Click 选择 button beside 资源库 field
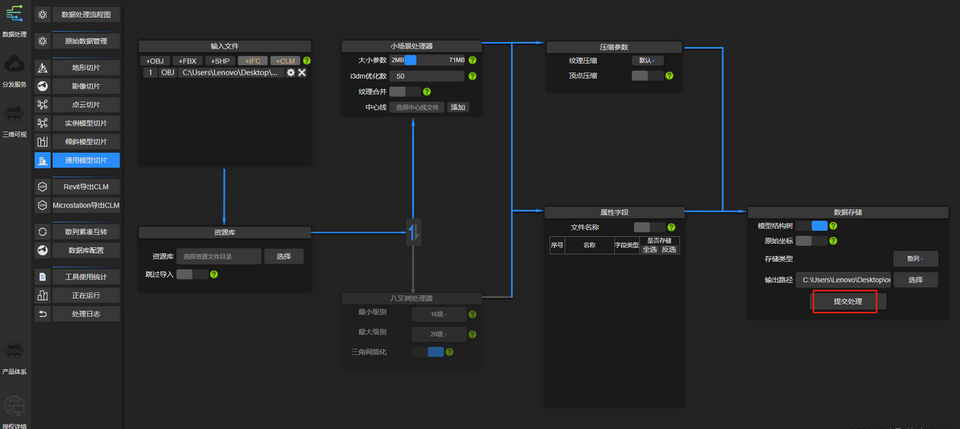Image resolution: width=960 pixels, height=429 pixels. point(283,256)
